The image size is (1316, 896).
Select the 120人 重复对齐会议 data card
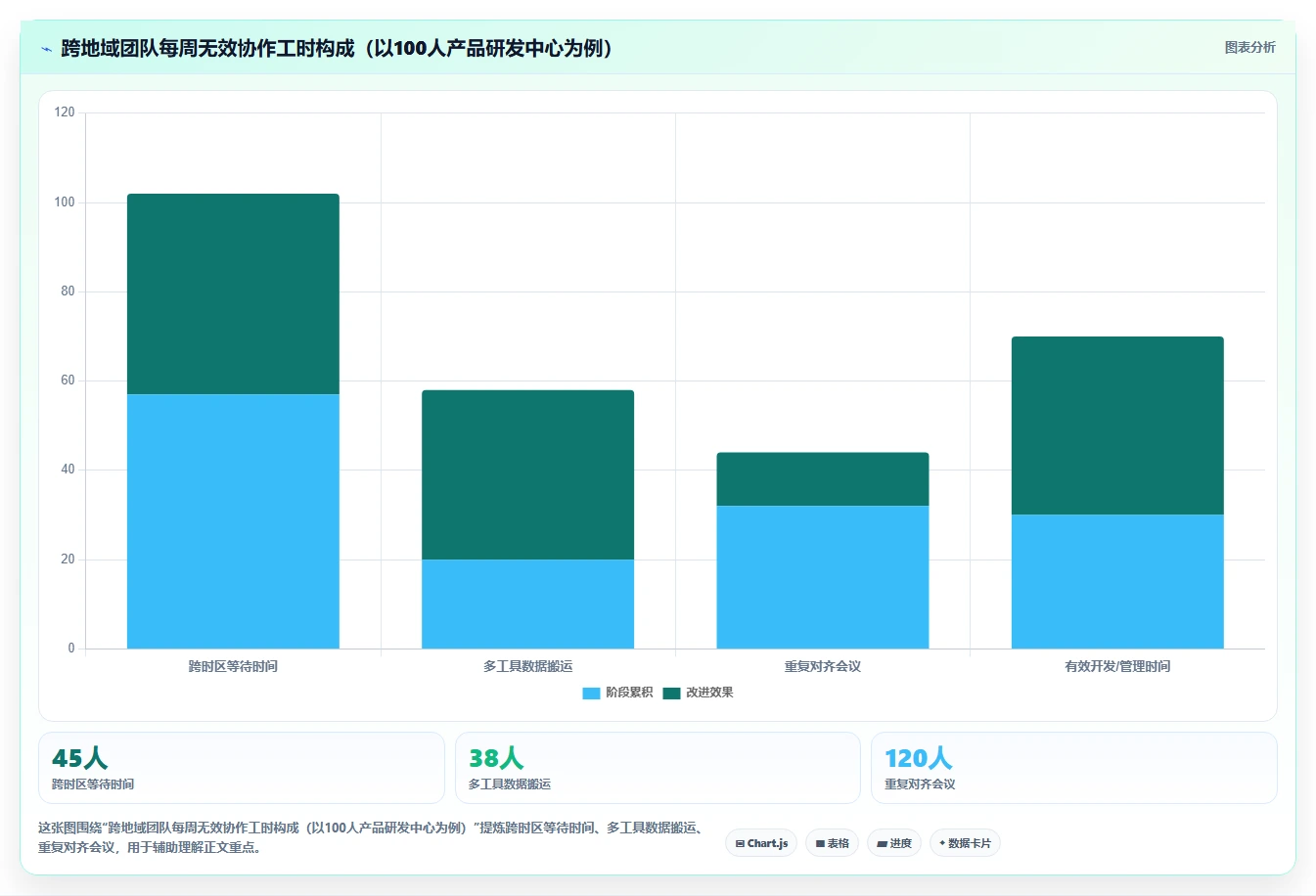(x=1074, y=768)
